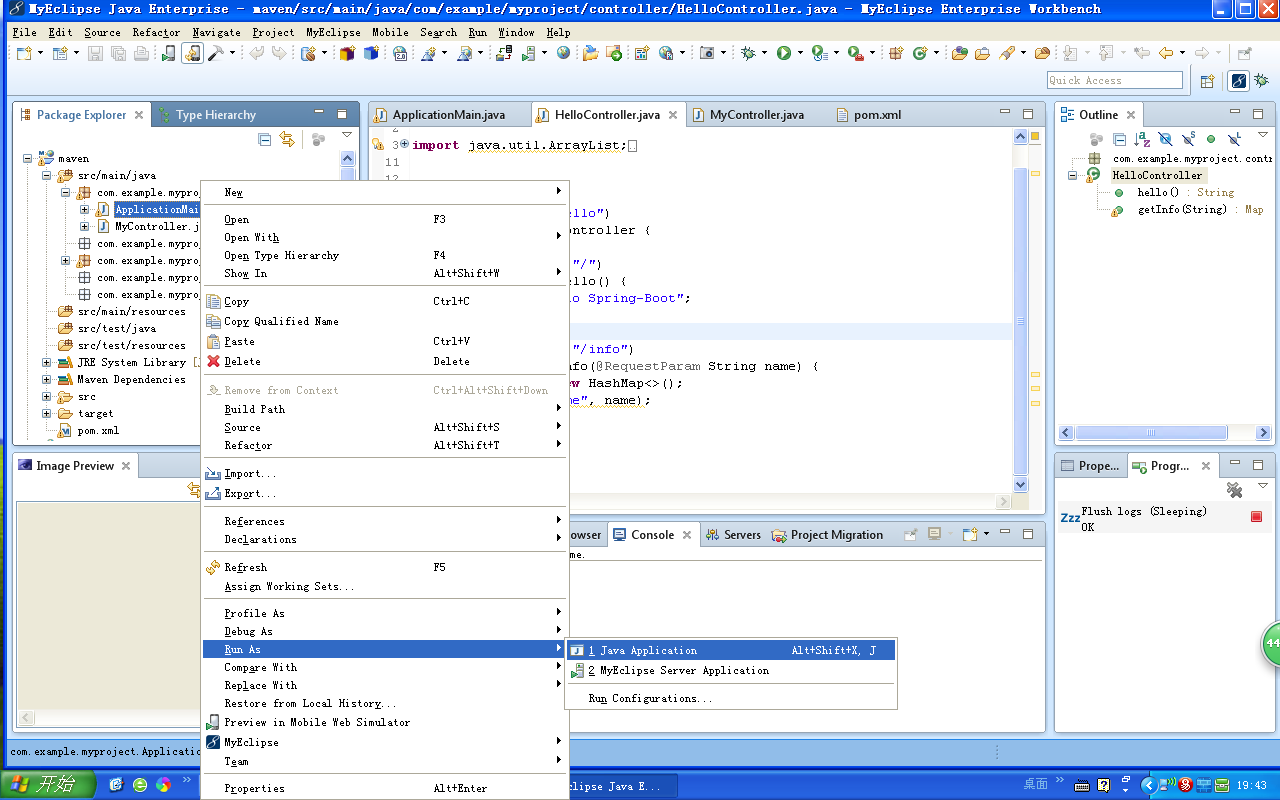Click the New Java Package icon in toolbar

click(895, 53)
